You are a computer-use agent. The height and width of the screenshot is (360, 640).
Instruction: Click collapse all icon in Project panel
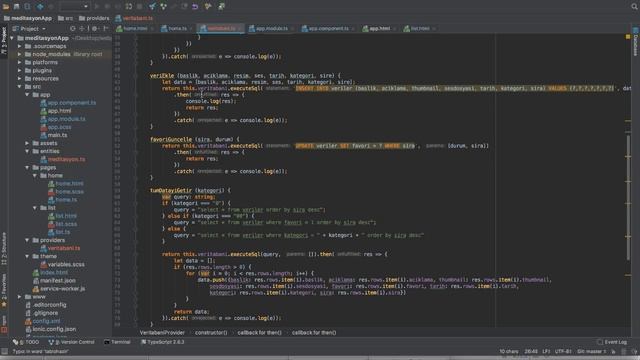pos(82,29)
